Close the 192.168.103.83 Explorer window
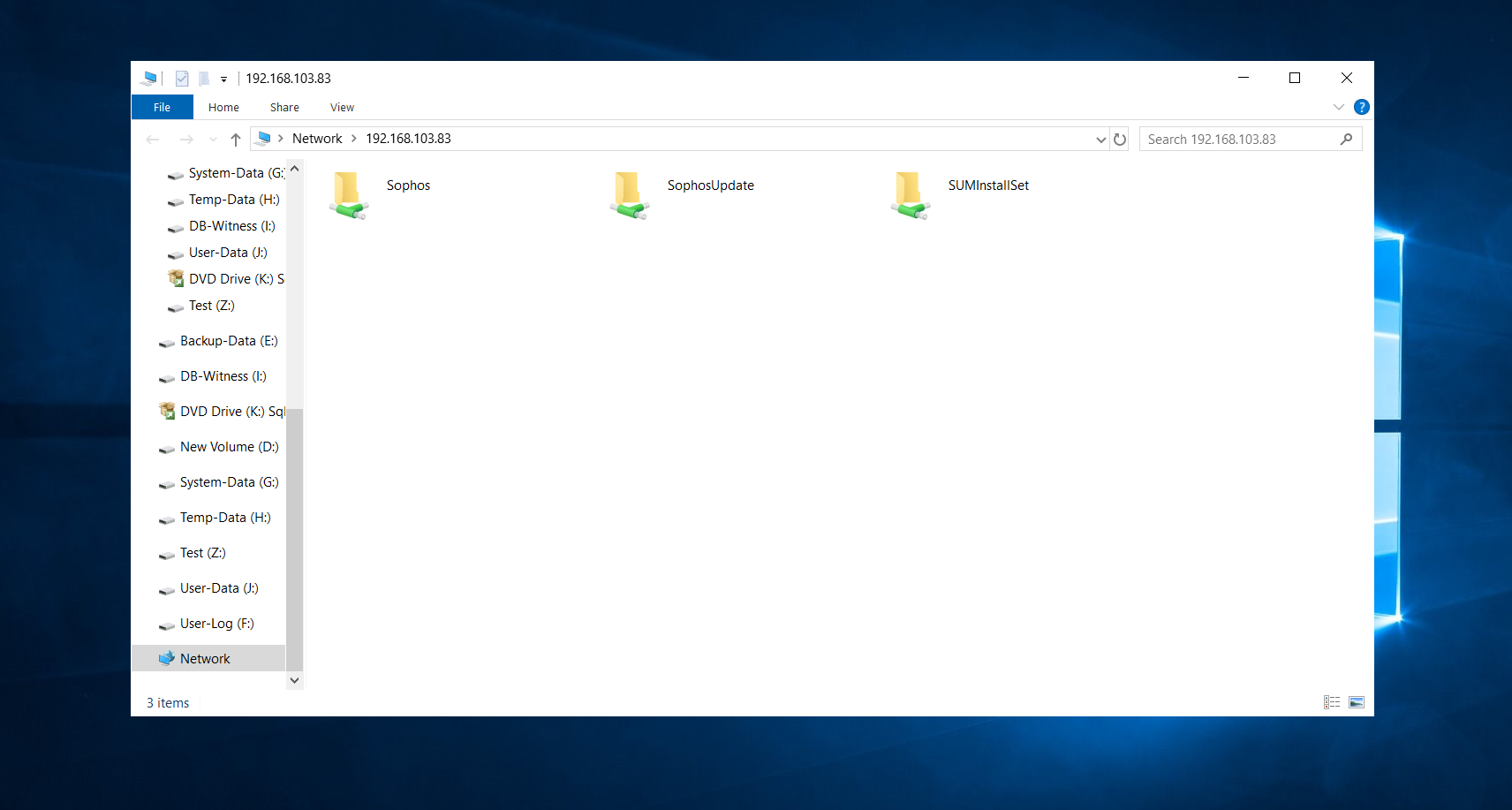The width and height of the screenshot is (1512, 810). pyautogui.click(x=1347, y=78)
